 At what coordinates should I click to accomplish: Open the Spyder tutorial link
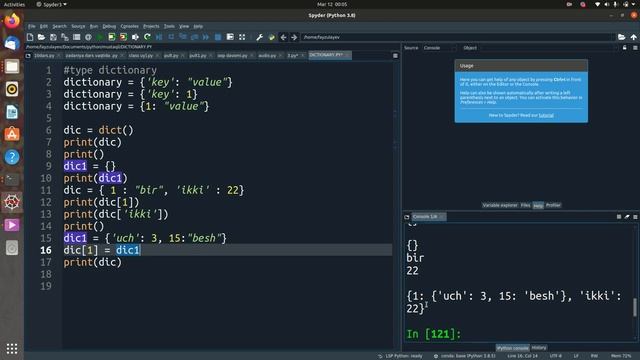(x=546, y=116)
